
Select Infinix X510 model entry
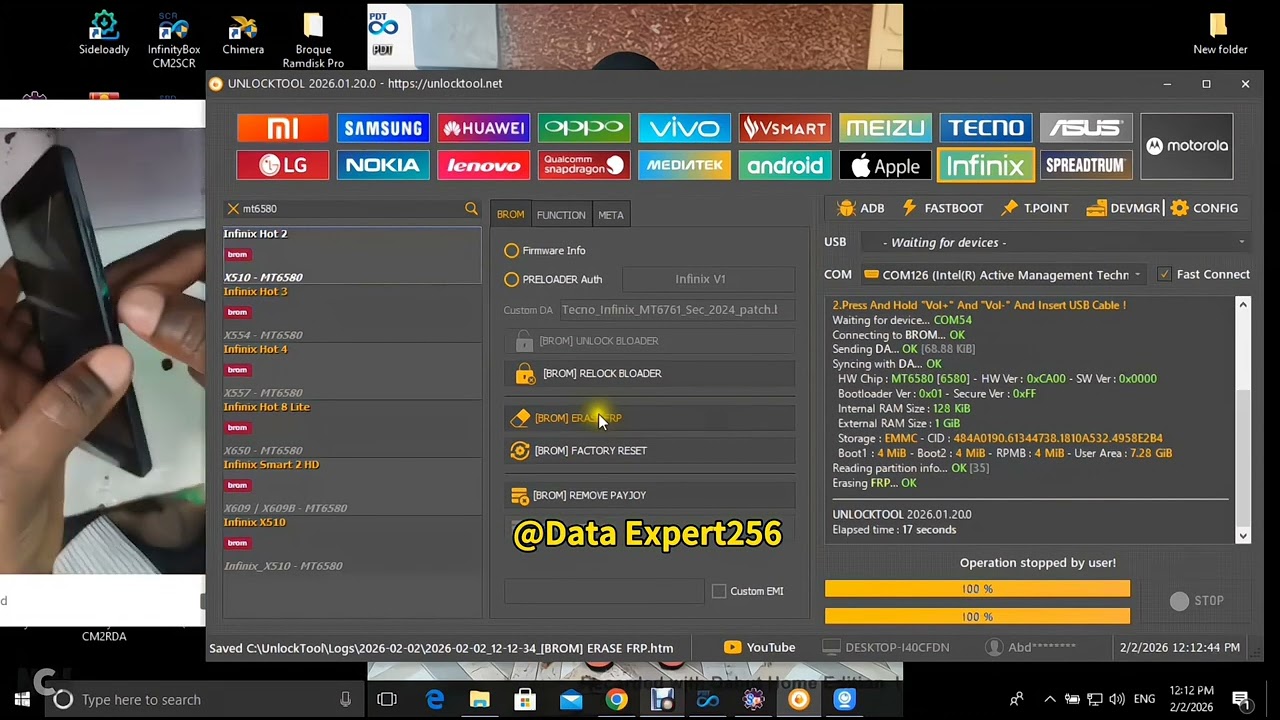point(352,545)
